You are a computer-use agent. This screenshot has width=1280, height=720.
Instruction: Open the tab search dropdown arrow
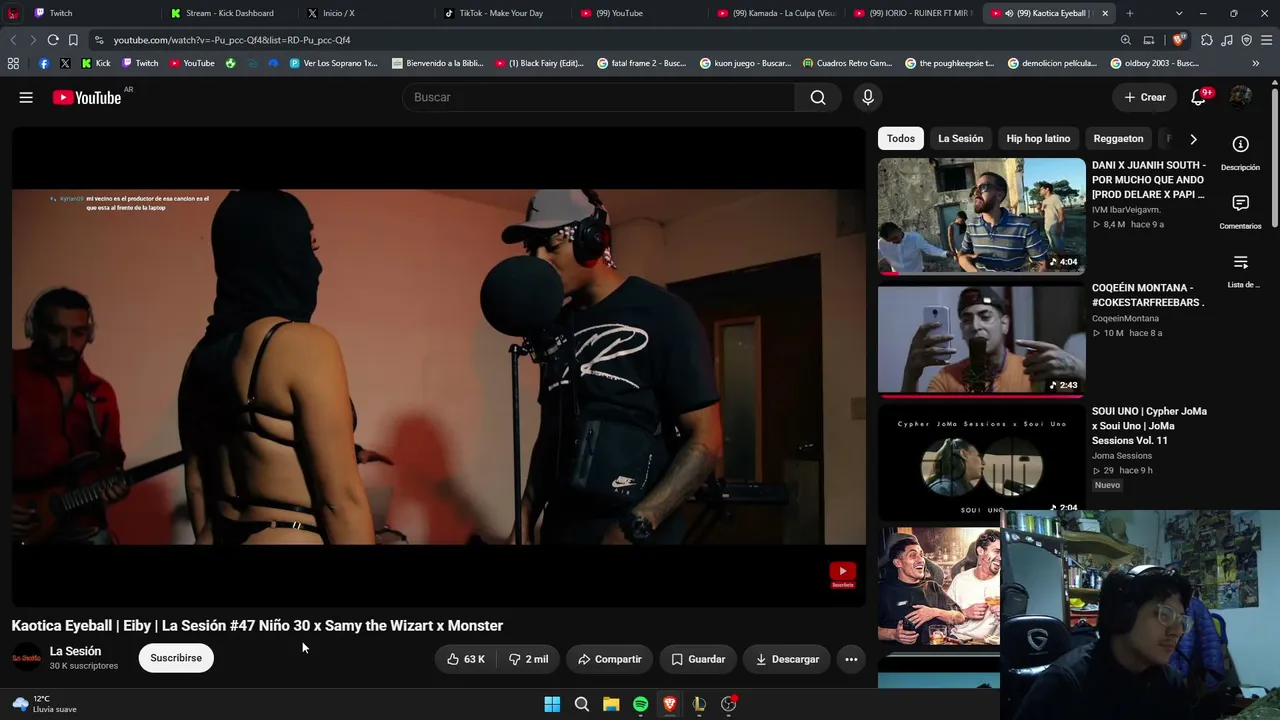(x=1179, y=13)
